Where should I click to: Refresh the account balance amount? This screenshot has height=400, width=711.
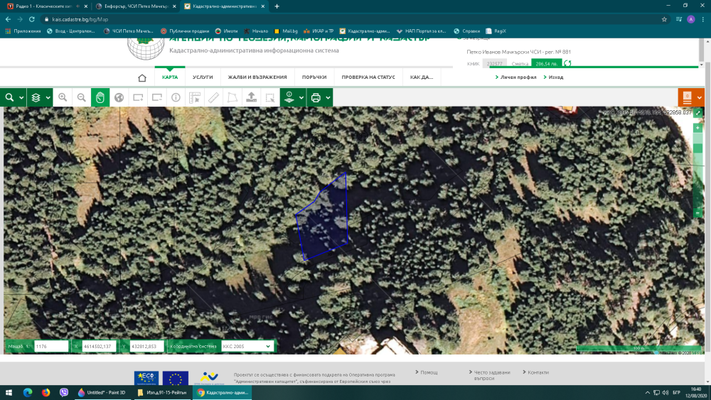(567, 63)
